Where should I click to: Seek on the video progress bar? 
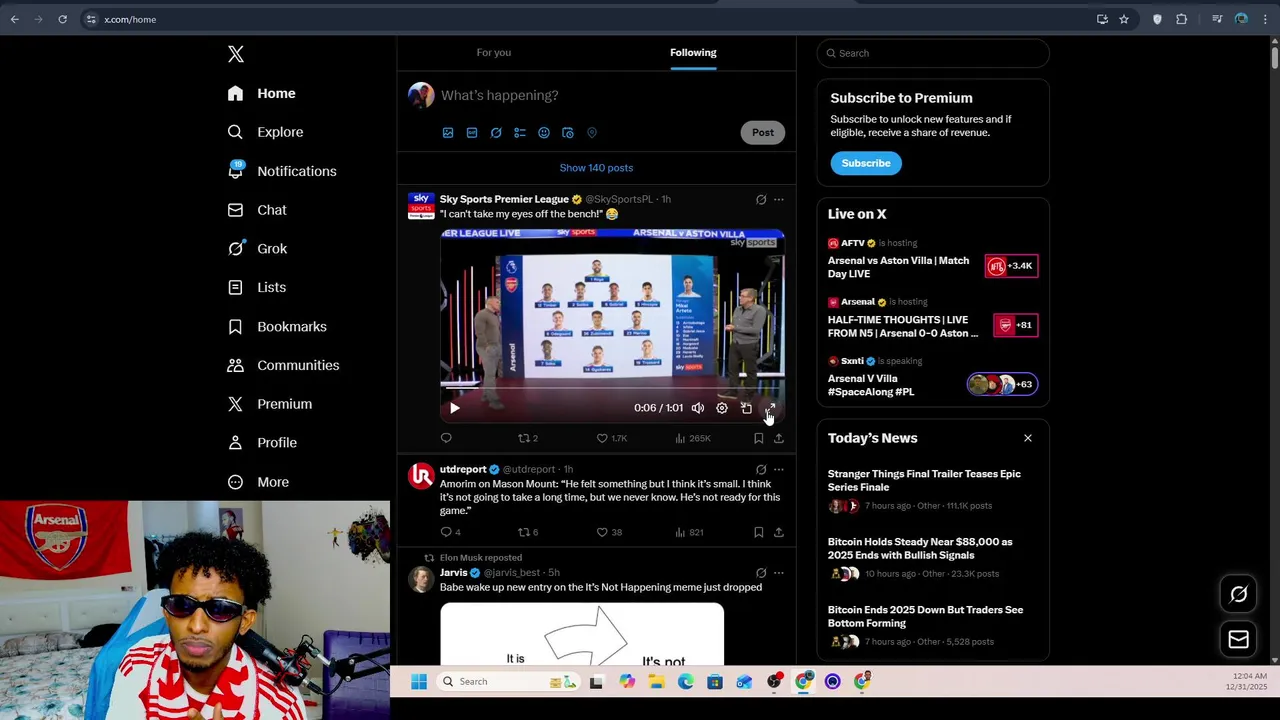pyautogui.click(x=612, y=387)
